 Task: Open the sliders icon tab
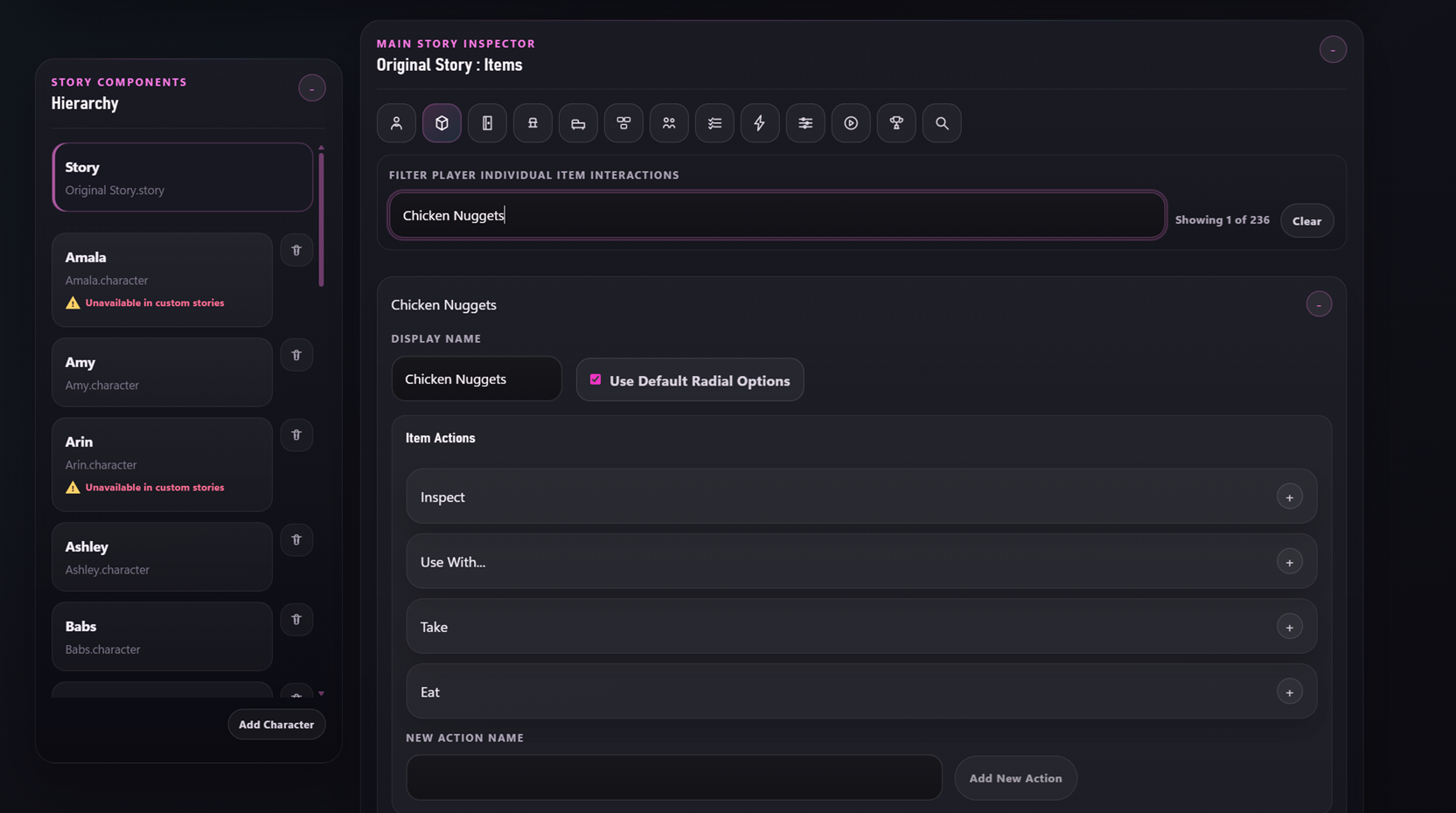click(x=805, y=123)
